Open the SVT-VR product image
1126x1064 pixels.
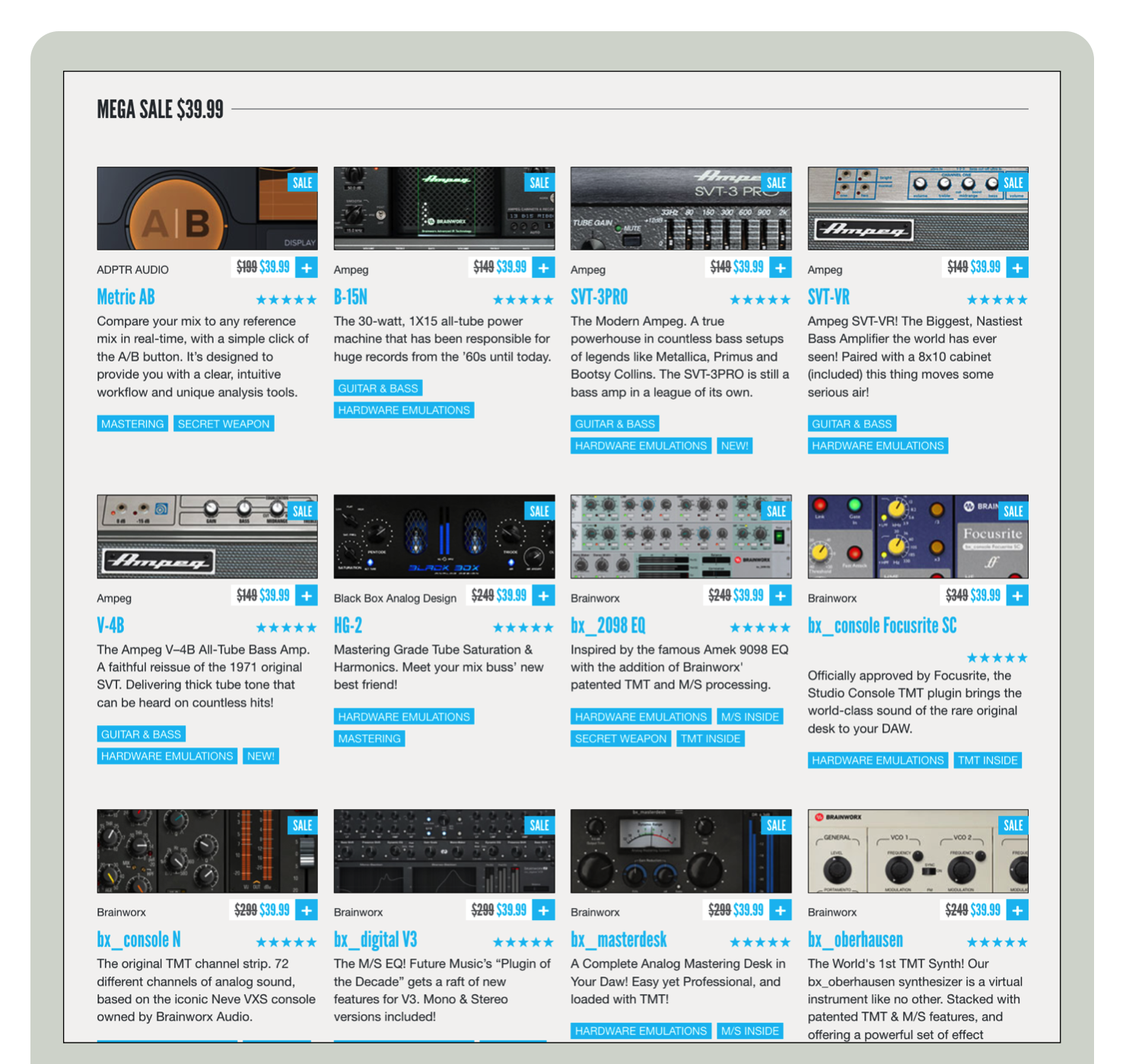pyautogui.click(x=918, y=209)
